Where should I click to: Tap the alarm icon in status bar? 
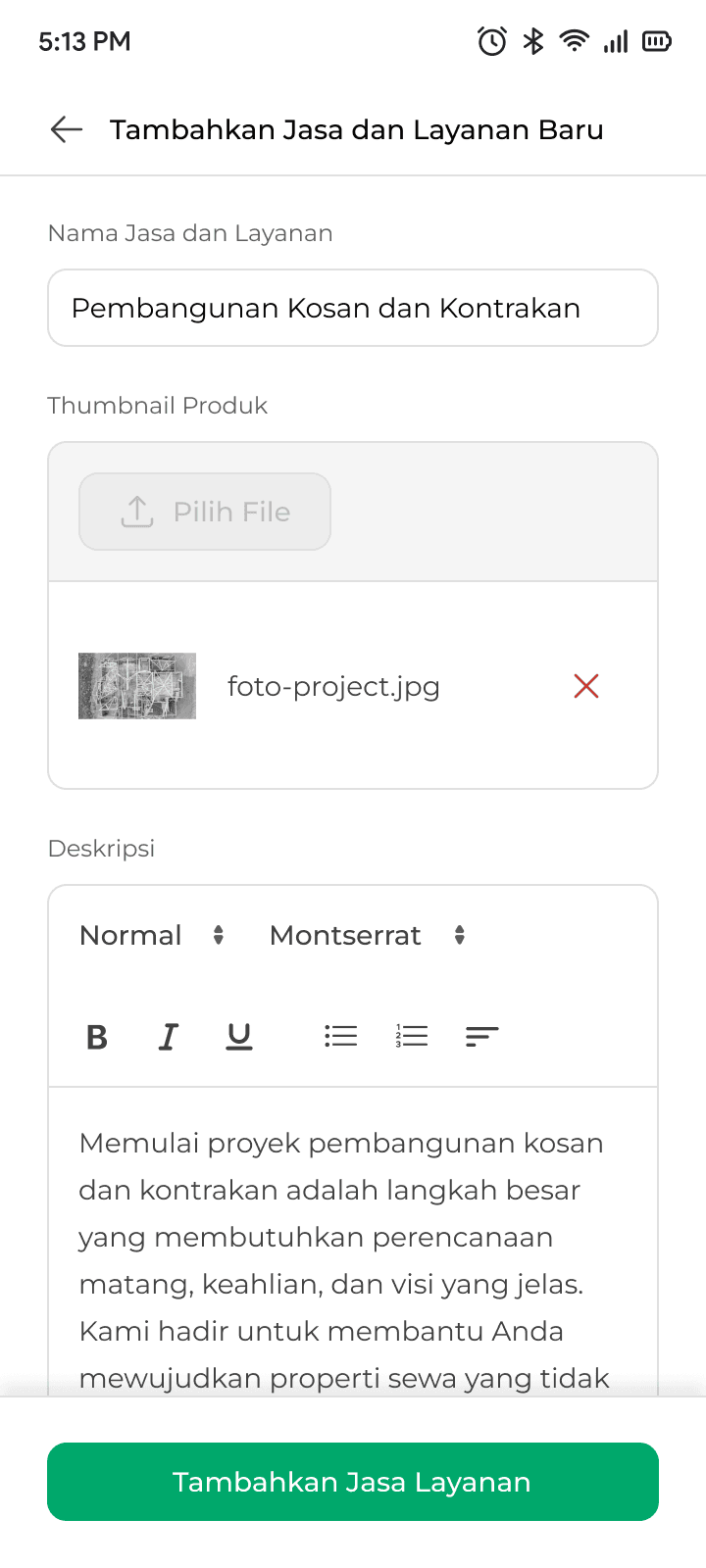(492, 41)
